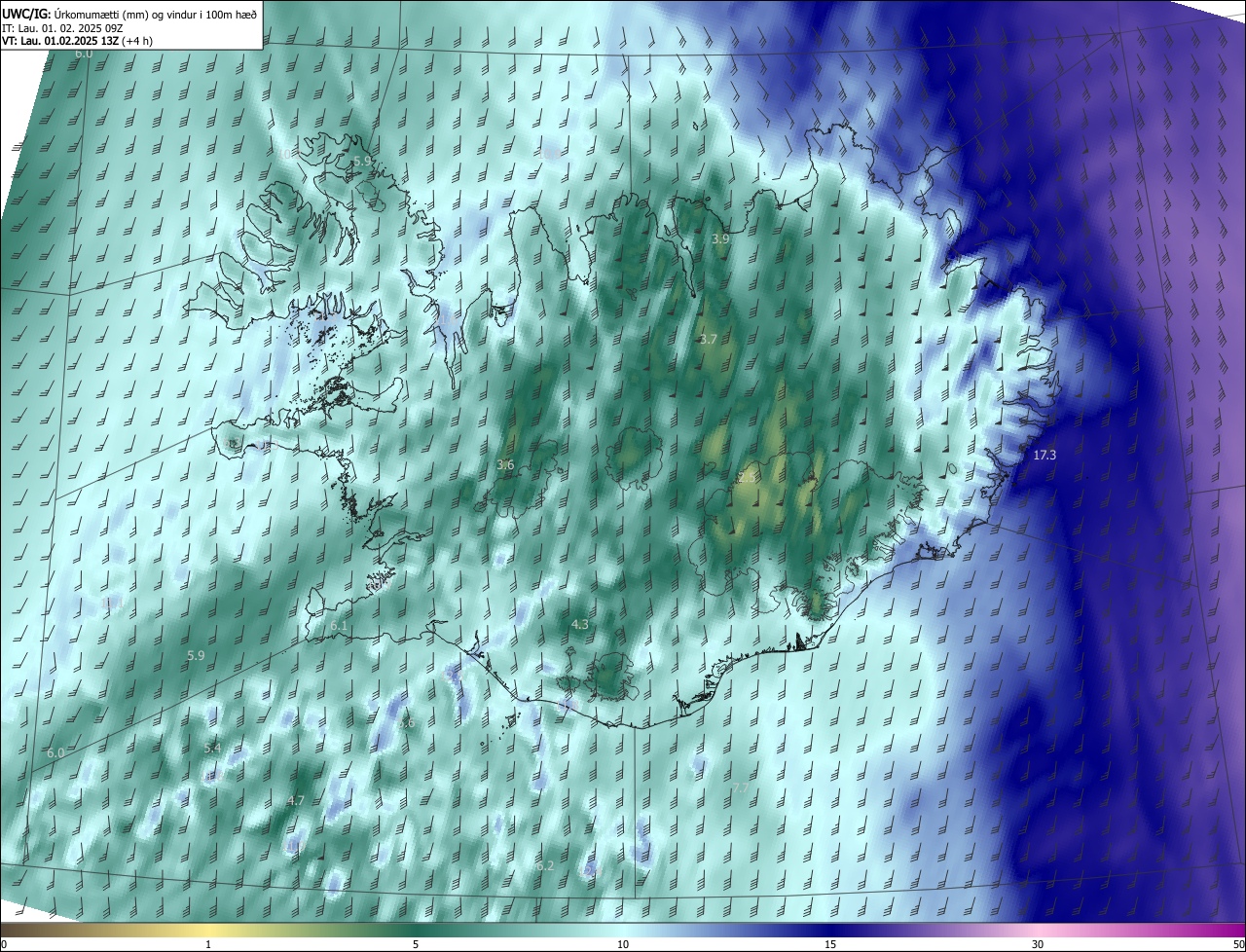Click the 6.2 value label on the map
Viewport: 1246px width, 952px height.
pos(545,865)
